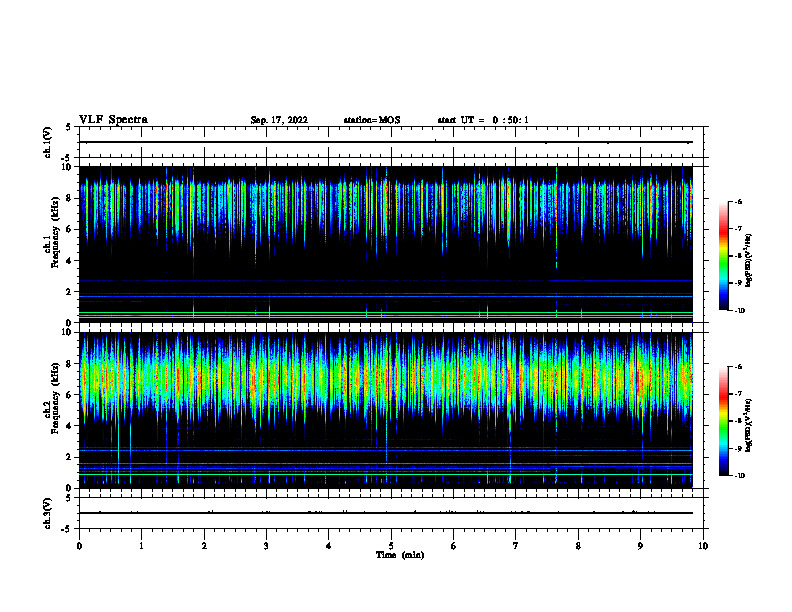This screenshot has width=792, height=612.
Task: Click the -6 label on ch.1 colorbar
Action: click(x=738, y=202)
